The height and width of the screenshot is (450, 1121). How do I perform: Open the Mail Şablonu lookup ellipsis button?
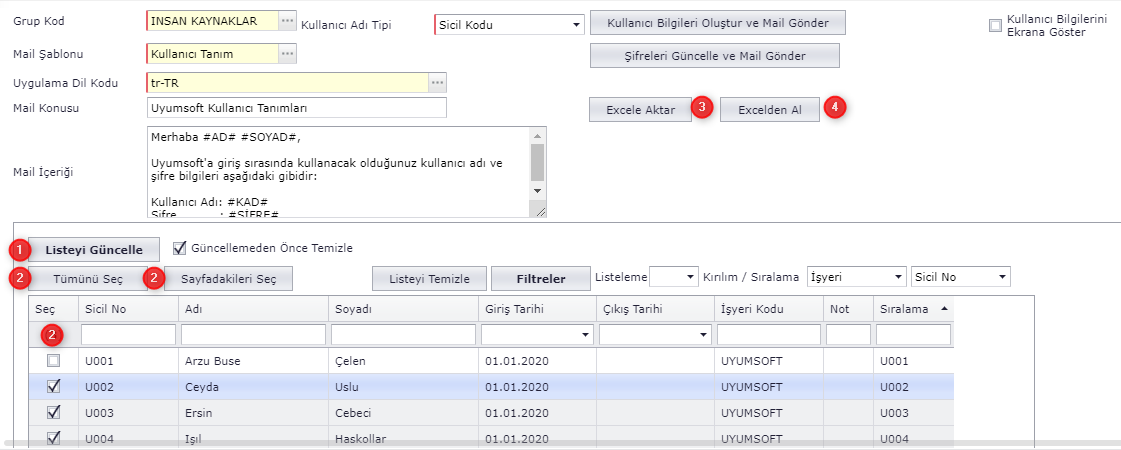[x=287, y=53]
